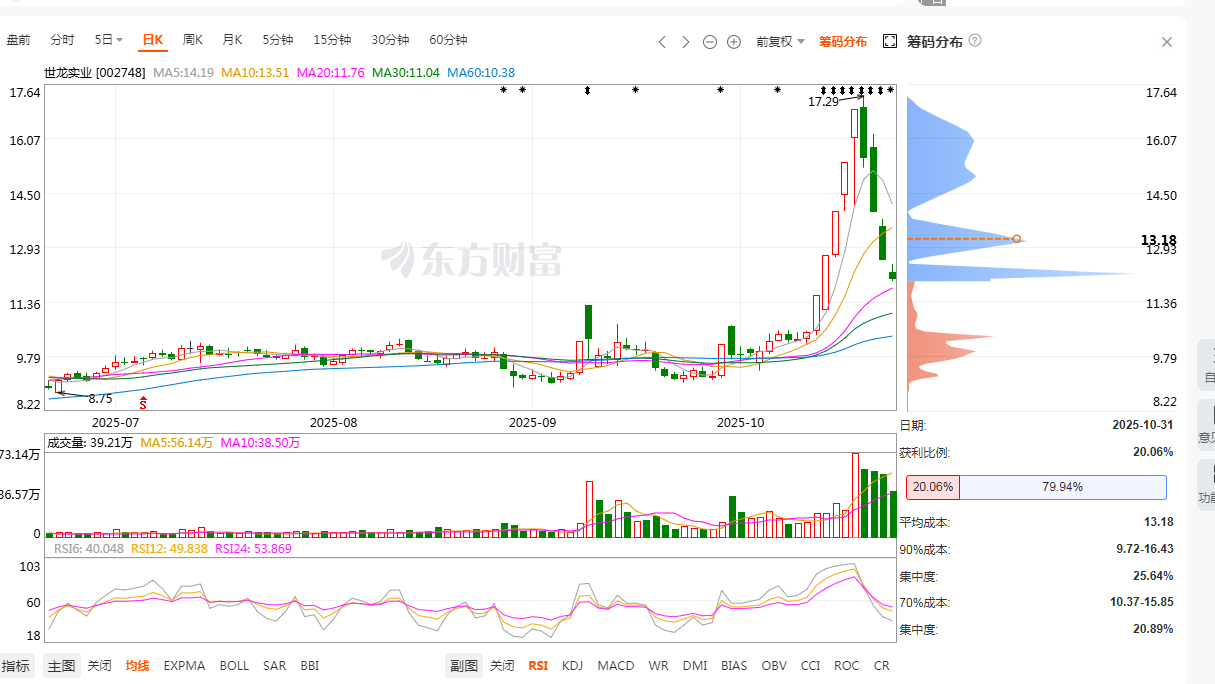Close the 筹码分布 panel
This screenshot has height=684, width=1215.
click(x=1167, y=42)
